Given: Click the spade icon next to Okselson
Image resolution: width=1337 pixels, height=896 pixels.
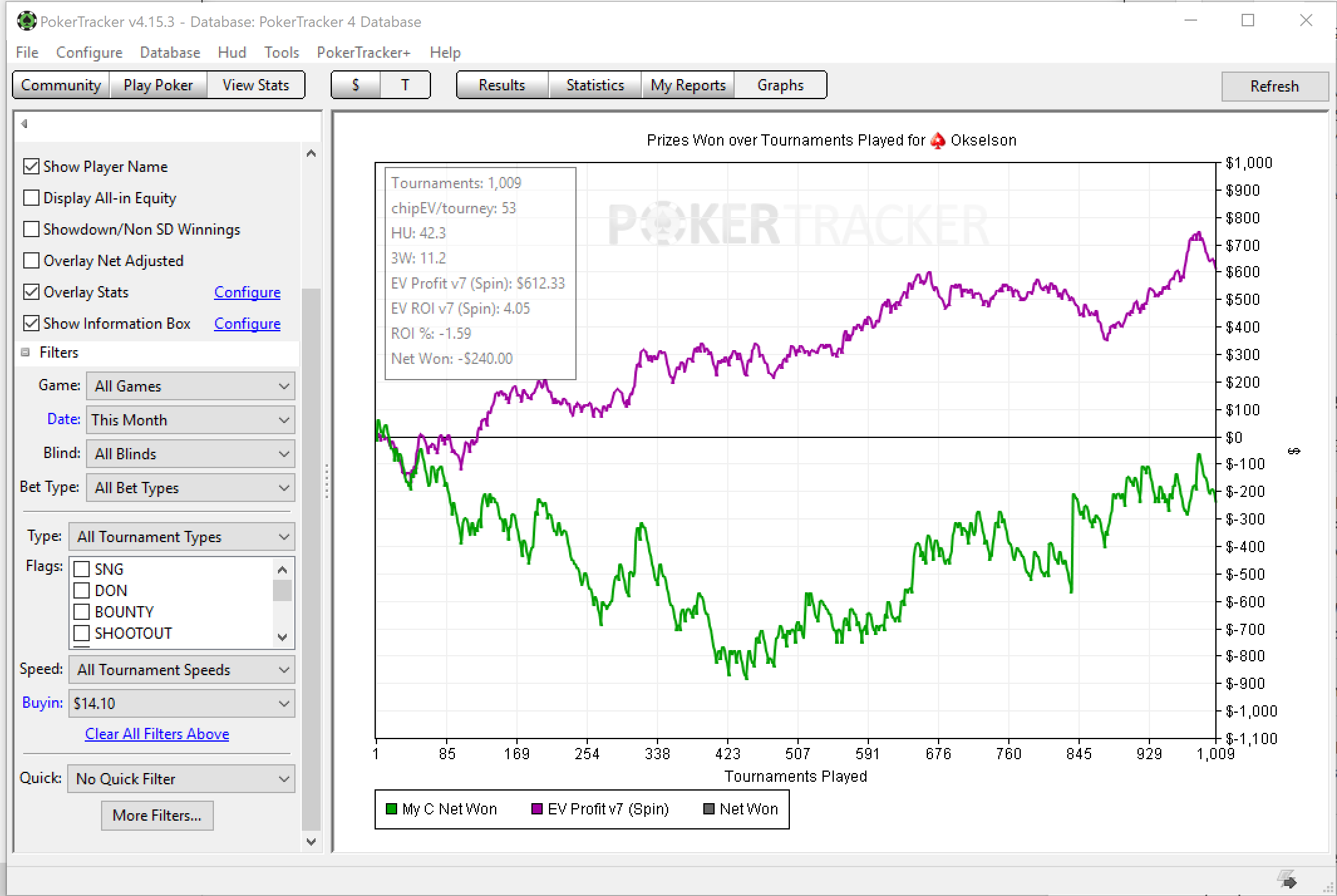Looking at the screenshot, I should click(x=938, y=141).
